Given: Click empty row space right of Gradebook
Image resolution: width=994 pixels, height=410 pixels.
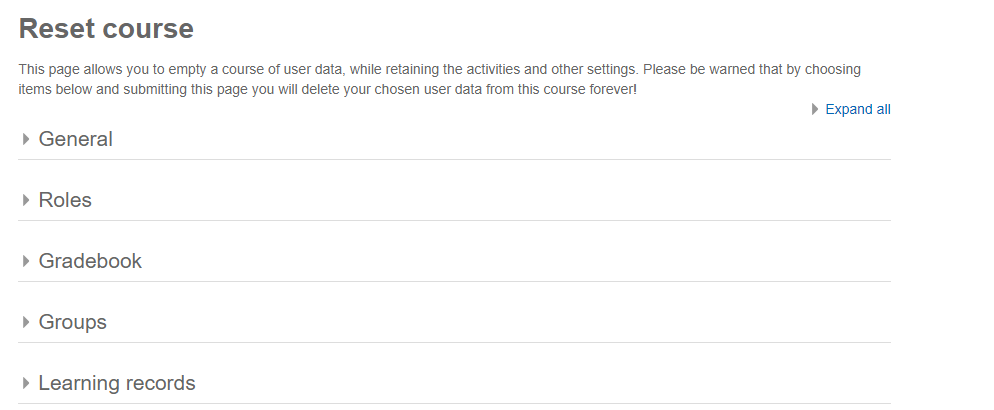Looking at the screenshot, I should (500, 262).
